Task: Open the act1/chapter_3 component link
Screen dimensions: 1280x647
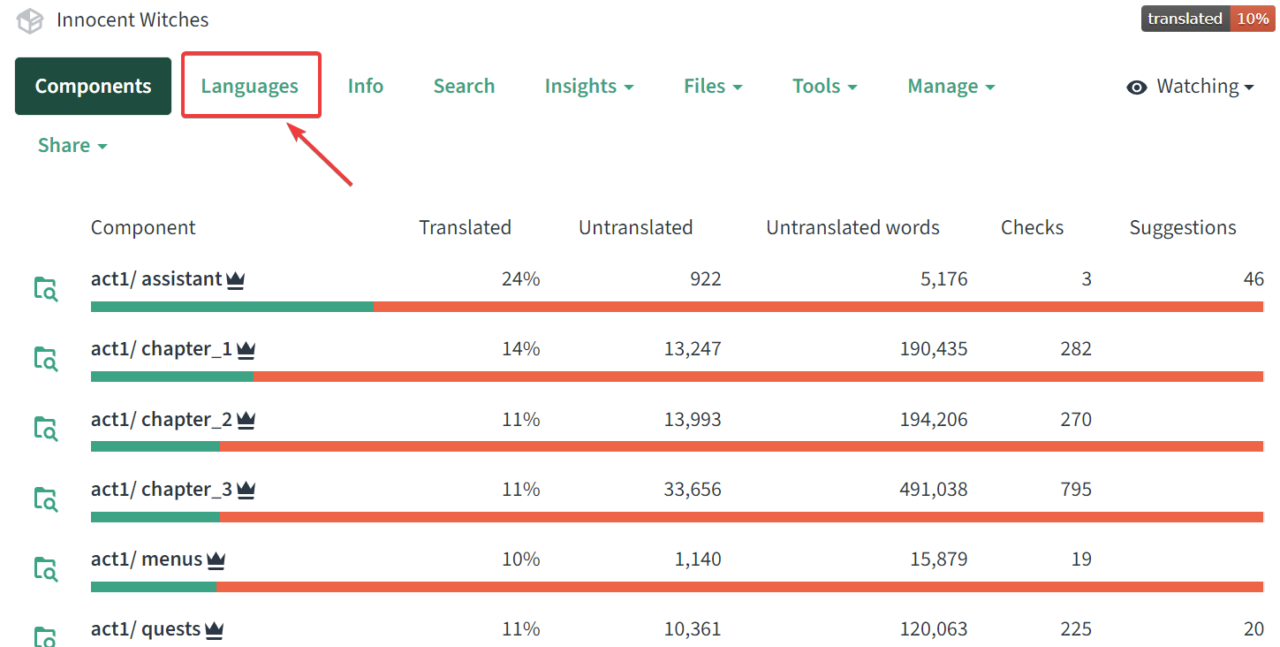Action: [x=161, y=489]
